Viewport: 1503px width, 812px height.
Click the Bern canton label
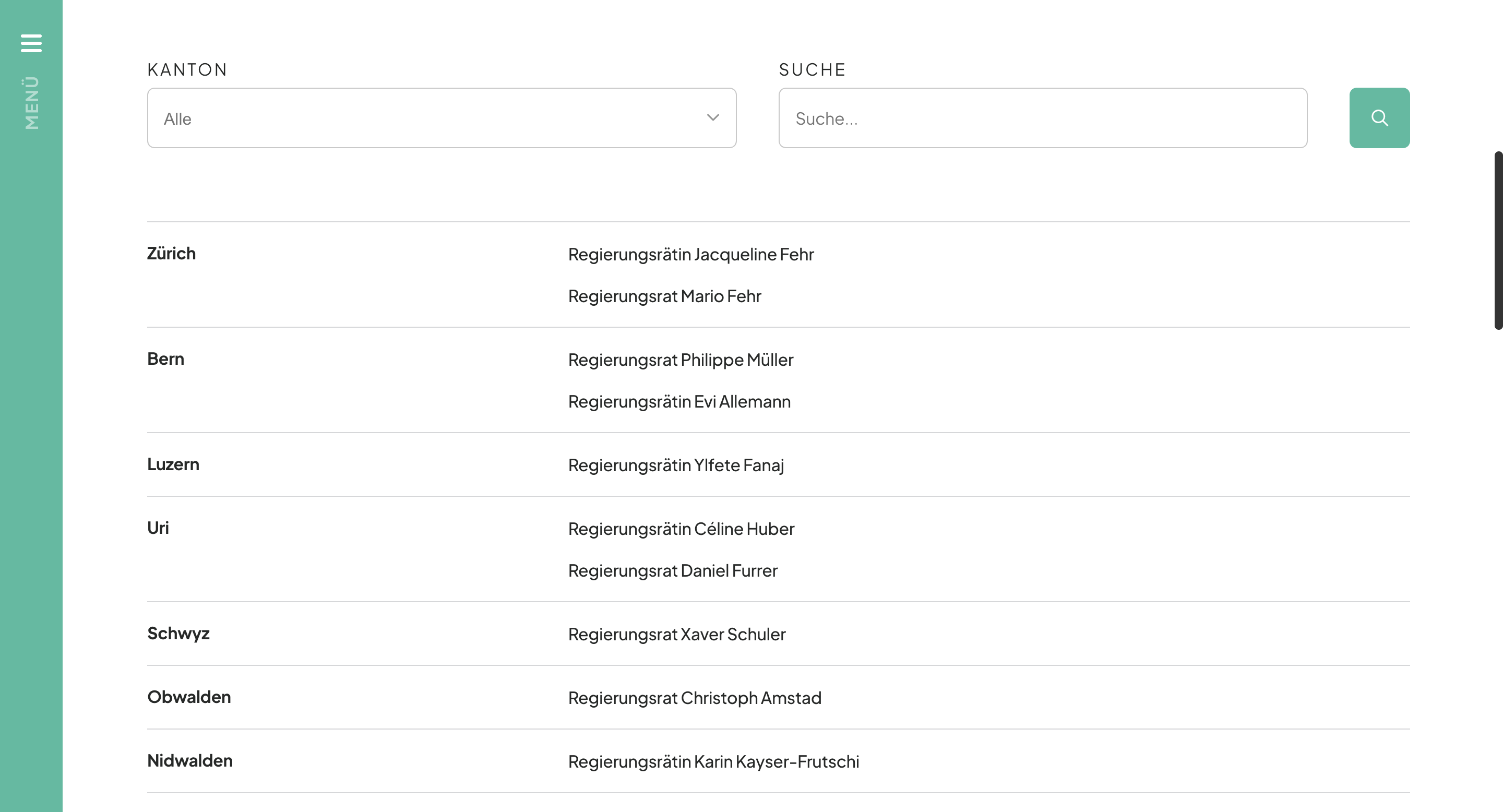click(166, 359)
